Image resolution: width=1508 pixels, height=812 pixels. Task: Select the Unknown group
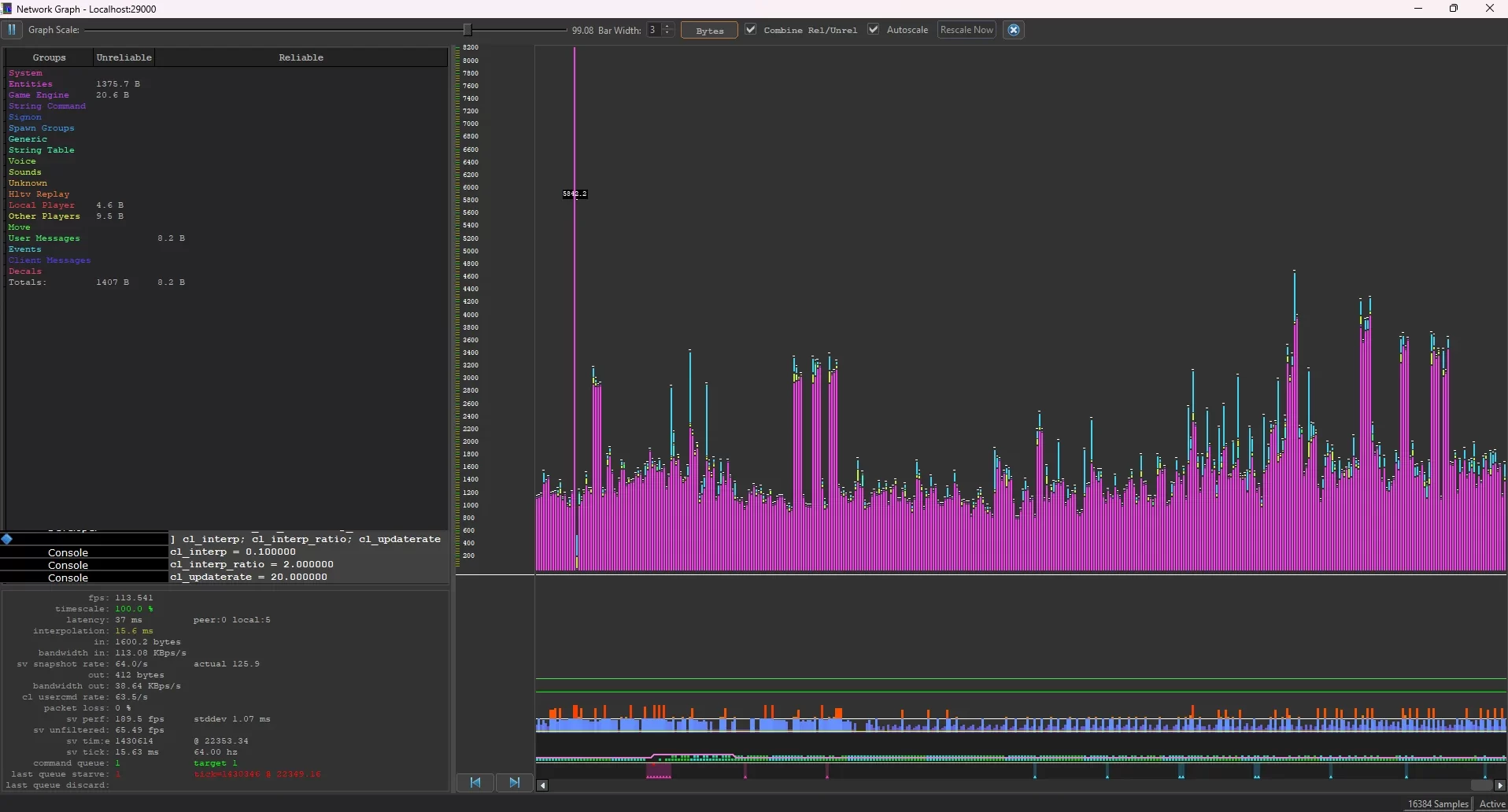coord(28,183)
